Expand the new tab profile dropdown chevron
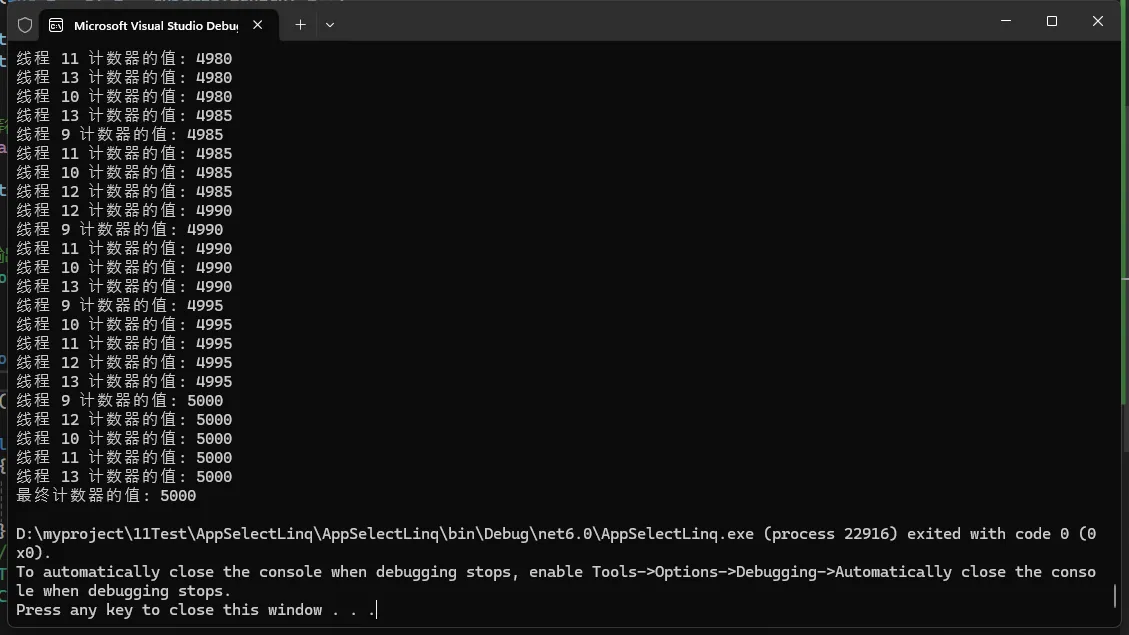This screenshot has height=635, width=1129. [x=330, y=24]
